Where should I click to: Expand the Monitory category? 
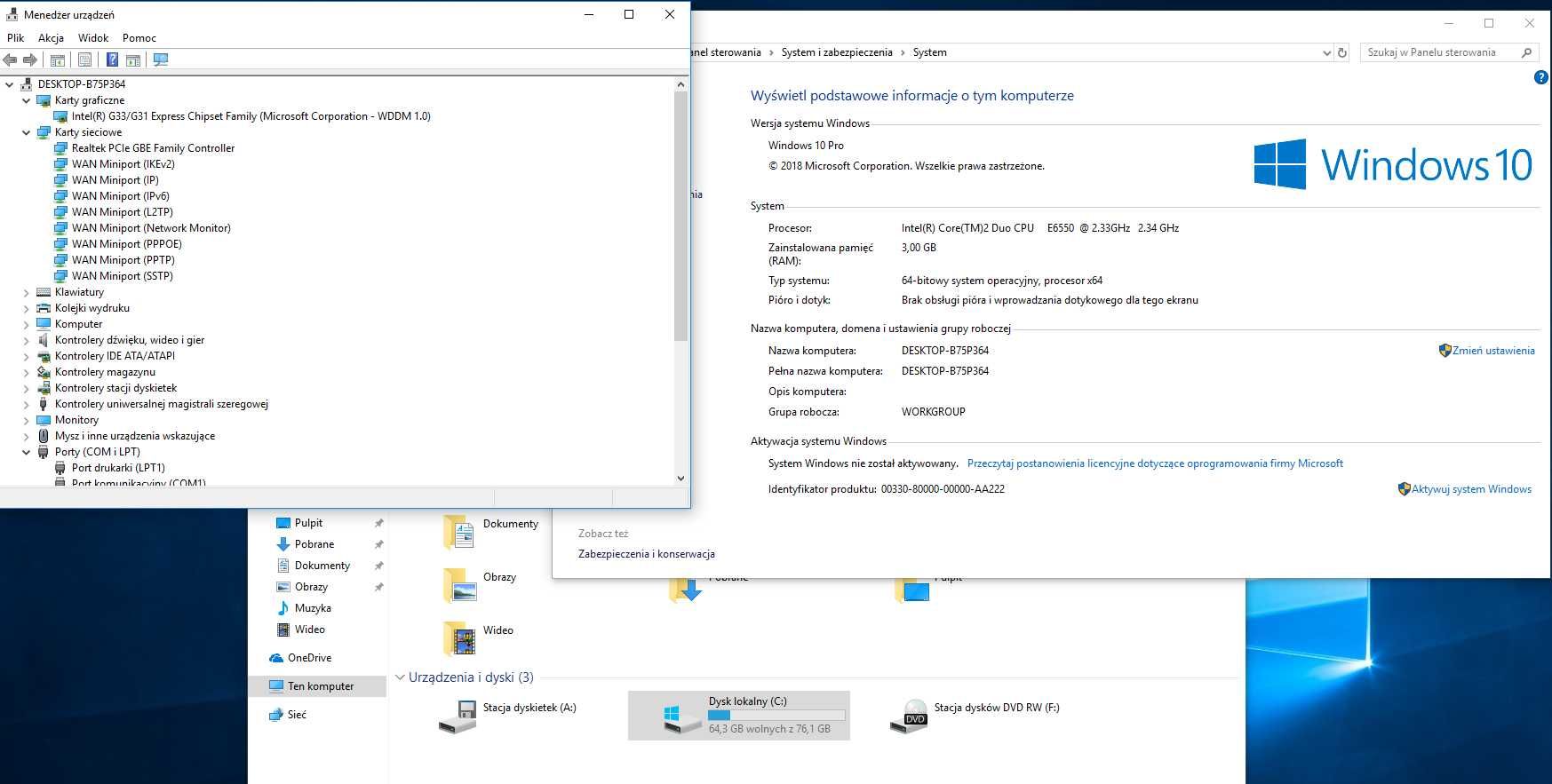pyautogui.click(x=27, y=420)
